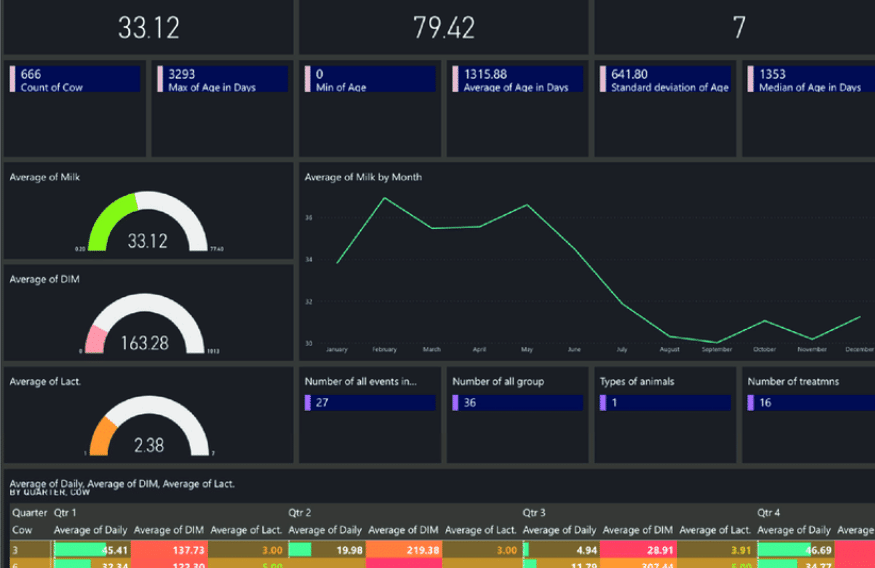Select the May data point on the milk line chart

527,205
